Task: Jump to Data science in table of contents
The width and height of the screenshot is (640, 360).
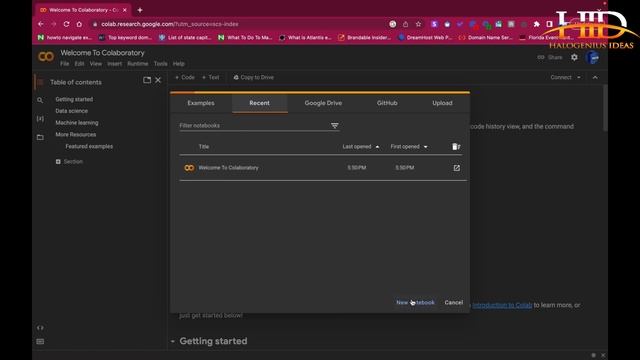Action: click(x=71, y=111)
